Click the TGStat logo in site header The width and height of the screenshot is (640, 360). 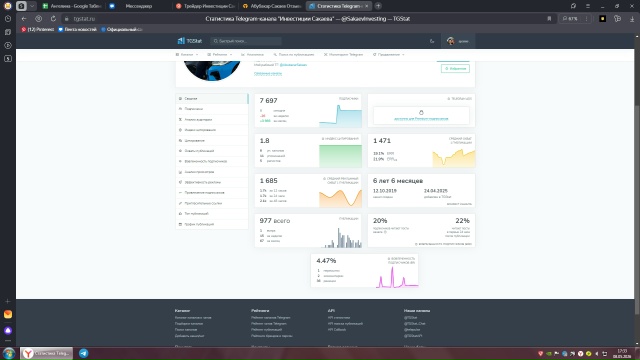click(x=190, y=41)
